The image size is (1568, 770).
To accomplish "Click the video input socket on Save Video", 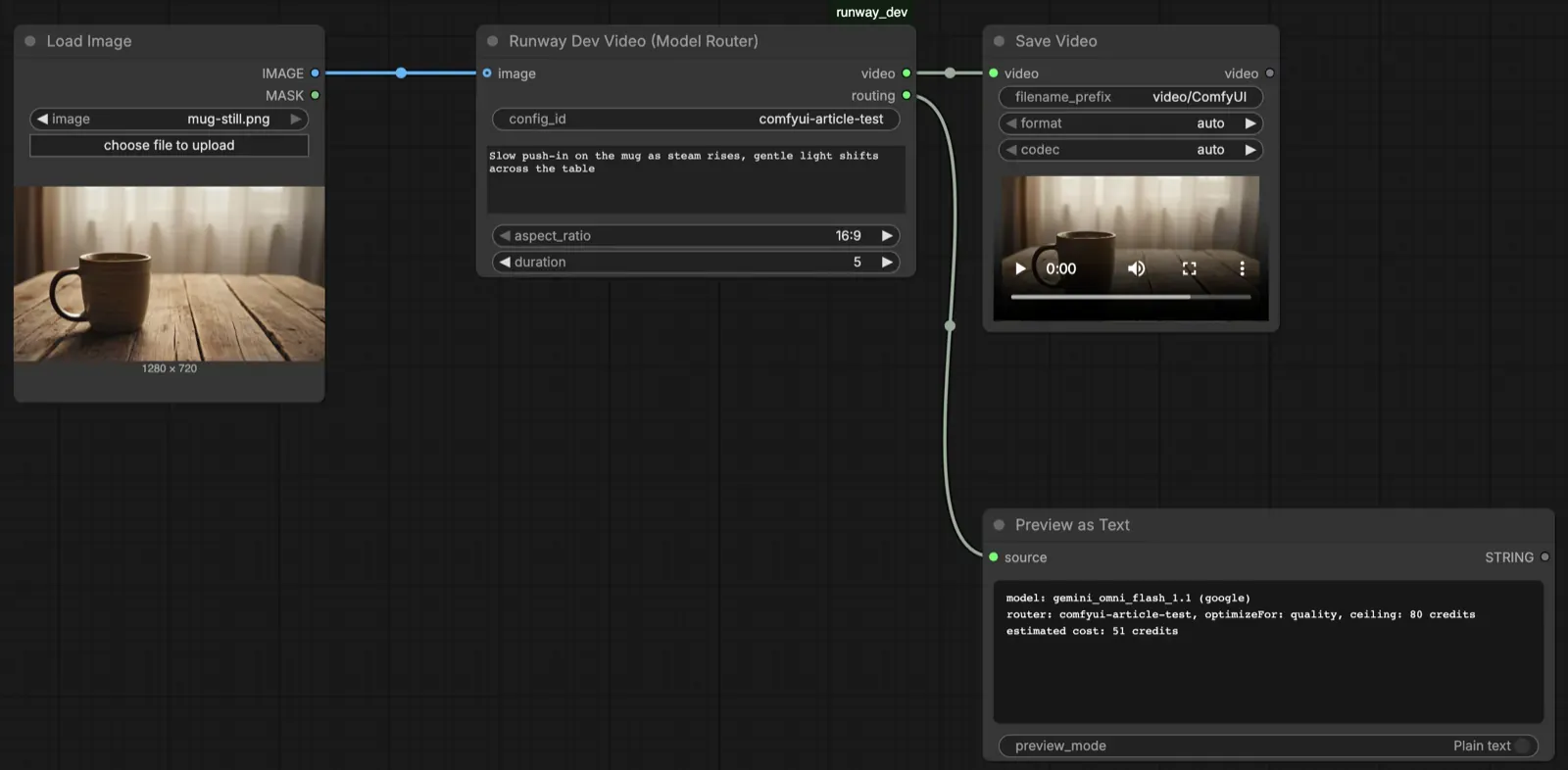I will [x=994, y=73].
